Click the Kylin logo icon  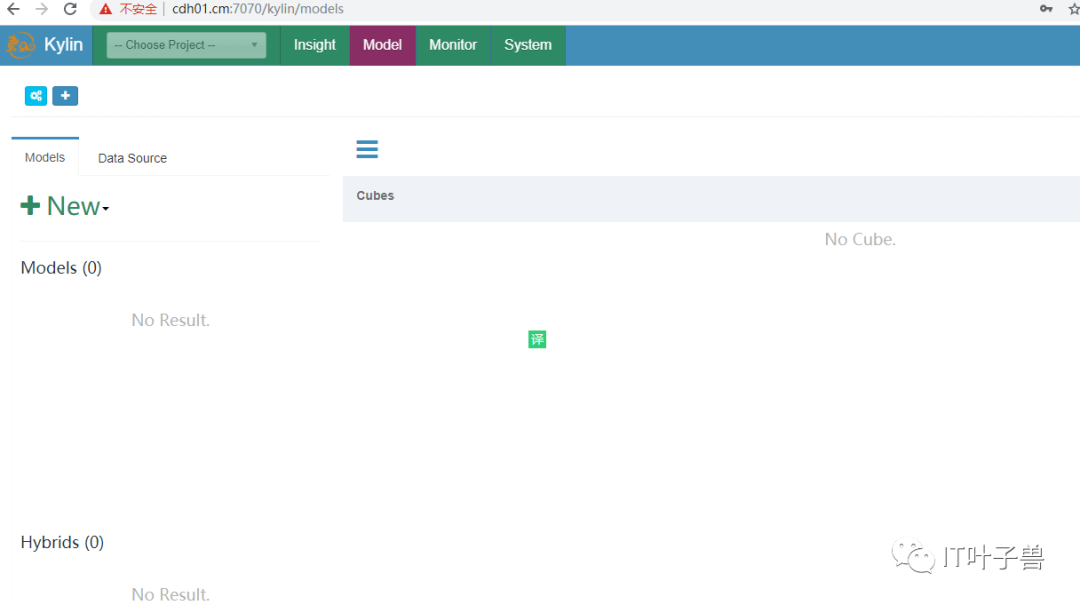point(21,45)
